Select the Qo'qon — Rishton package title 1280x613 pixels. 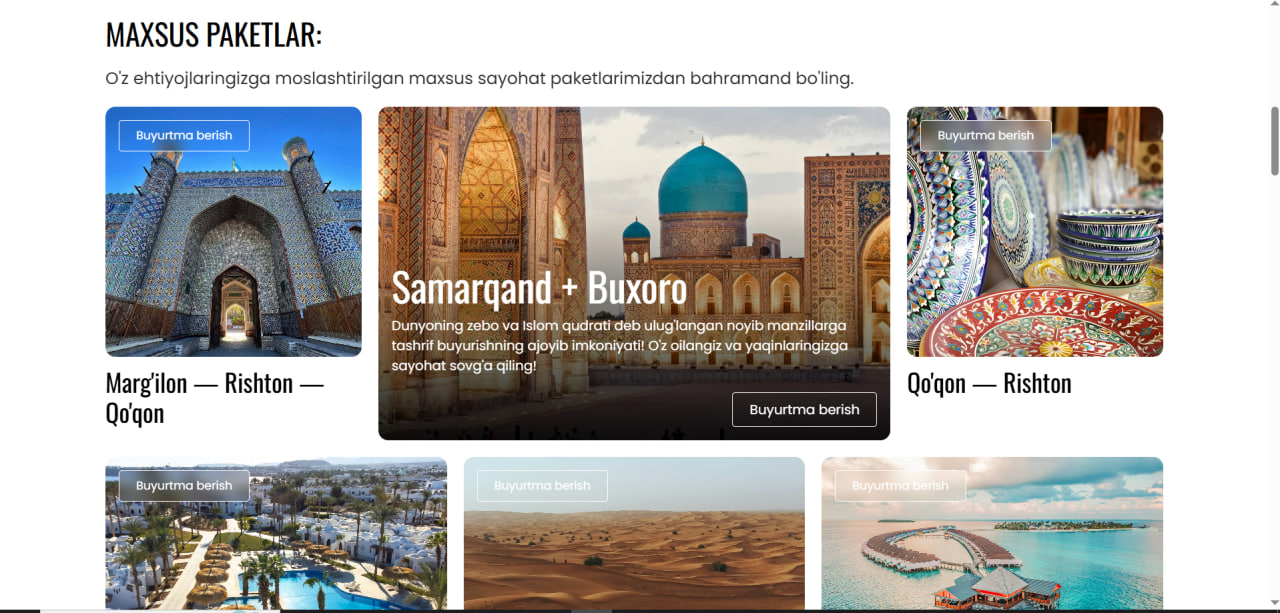pos(989,383)
